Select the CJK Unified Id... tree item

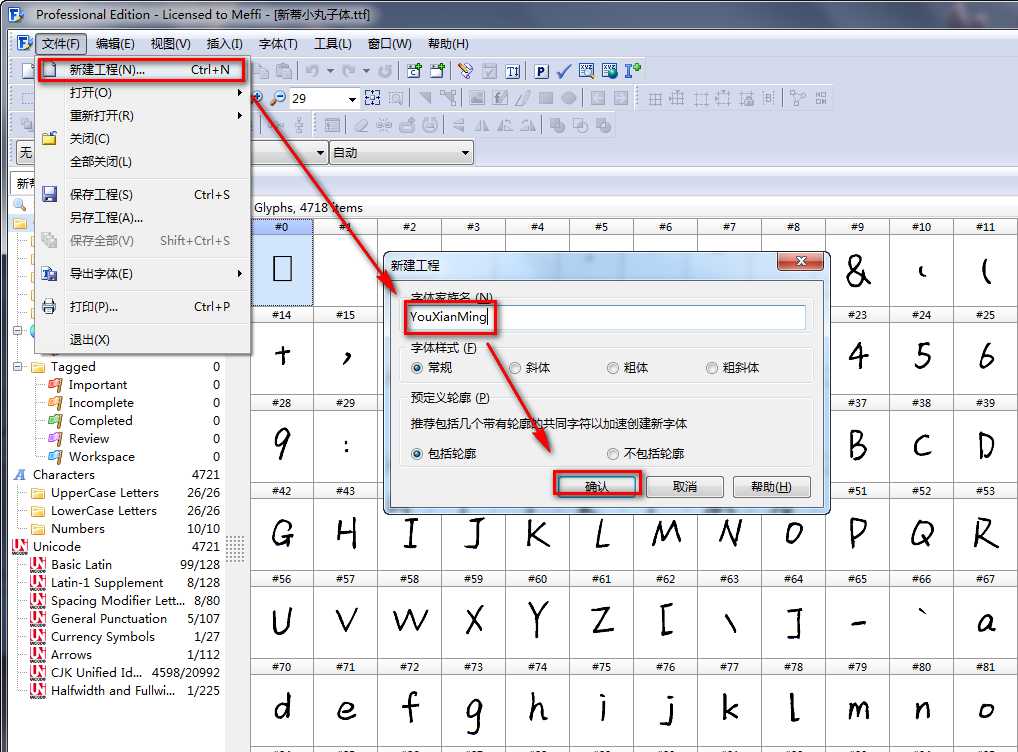click(x=96, y=673)
